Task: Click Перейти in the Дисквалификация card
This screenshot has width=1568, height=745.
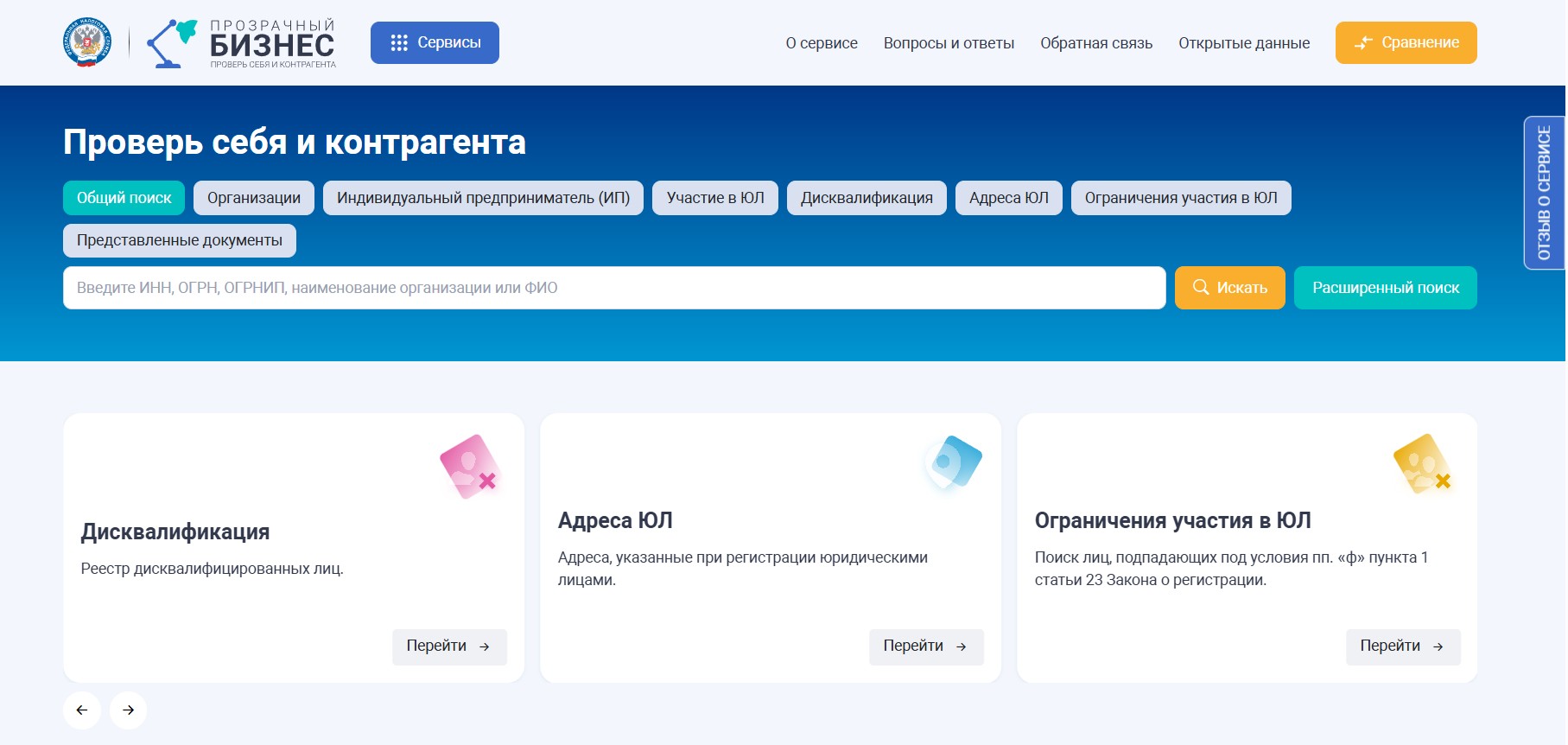Action: point(449,646)
